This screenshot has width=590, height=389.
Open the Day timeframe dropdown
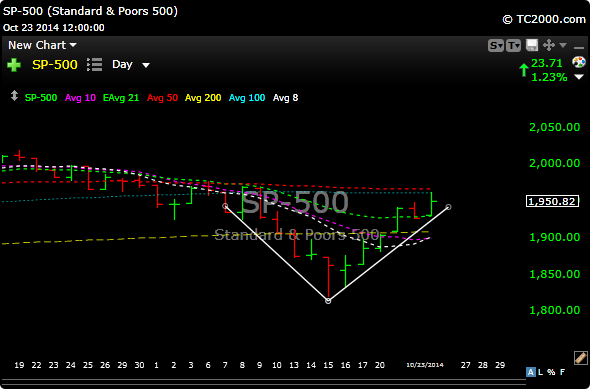click(131, 65)
